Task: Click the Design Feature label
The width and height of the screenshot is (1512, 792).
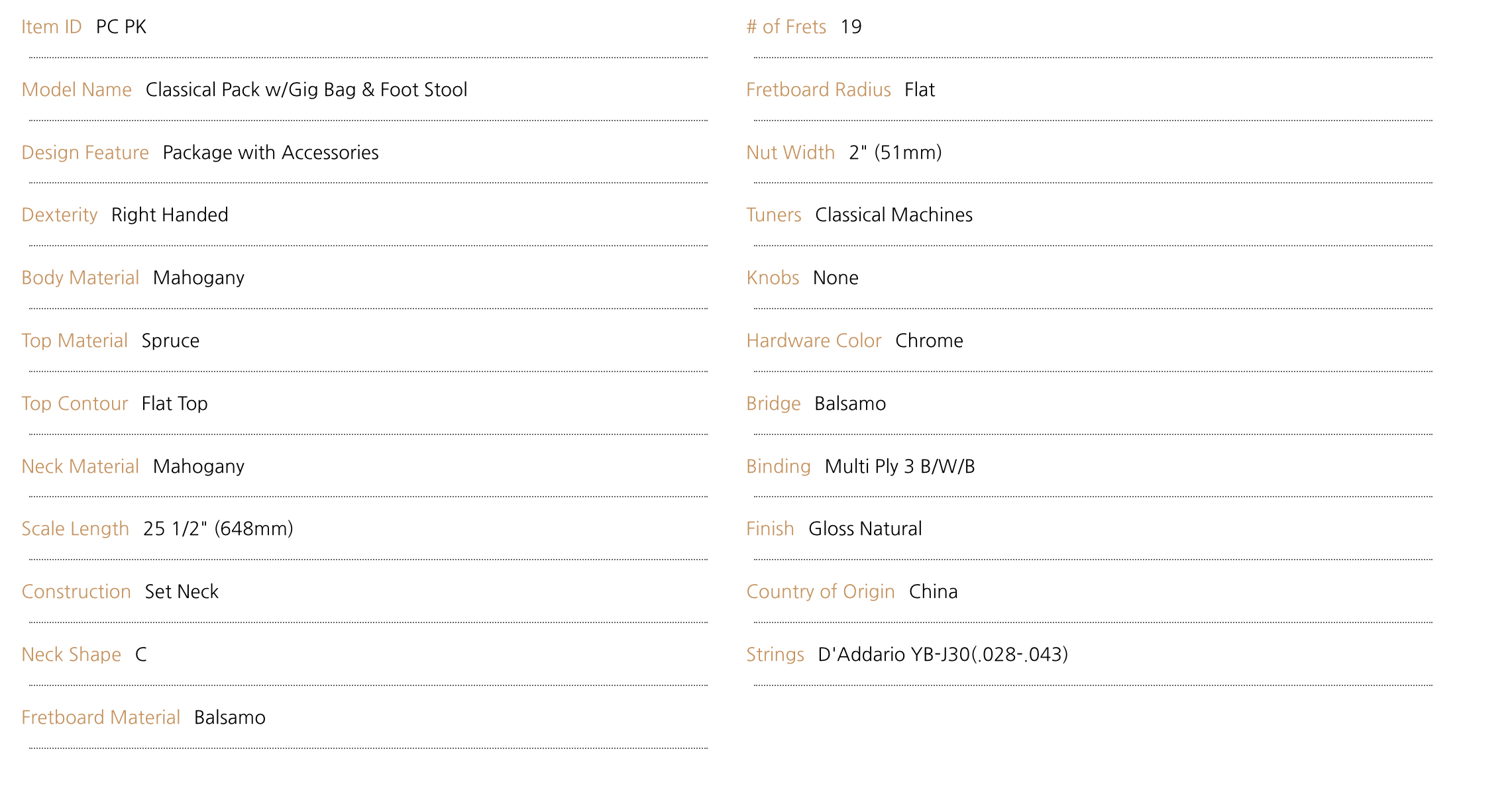Action: tap(85, 152)
